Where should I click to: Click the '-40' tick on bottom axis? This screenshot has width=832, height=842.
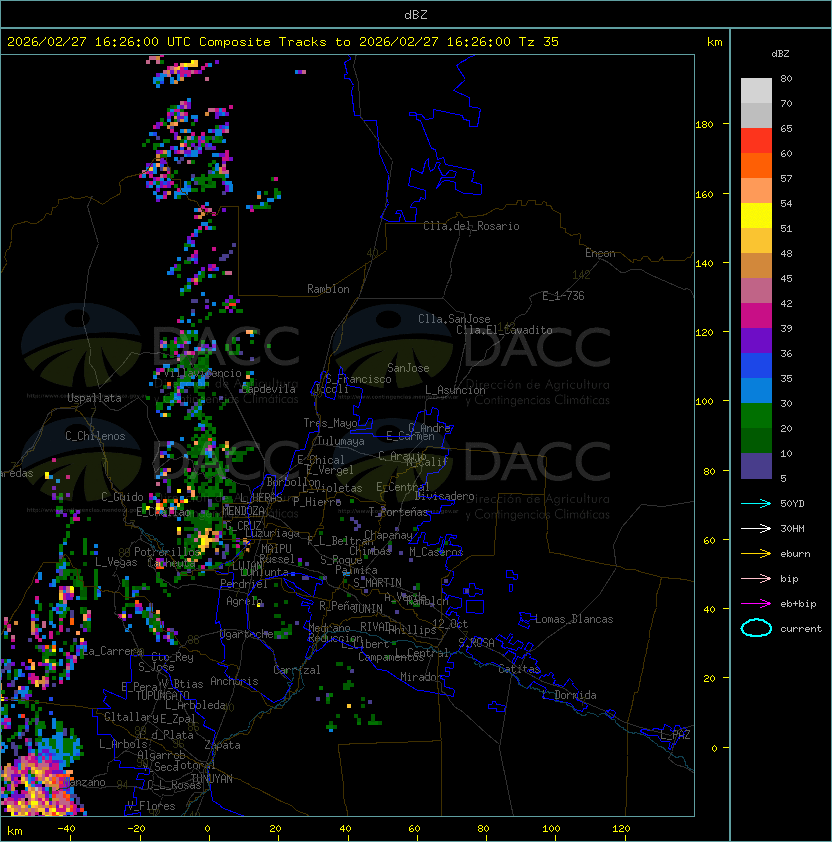tap(66, 829)
